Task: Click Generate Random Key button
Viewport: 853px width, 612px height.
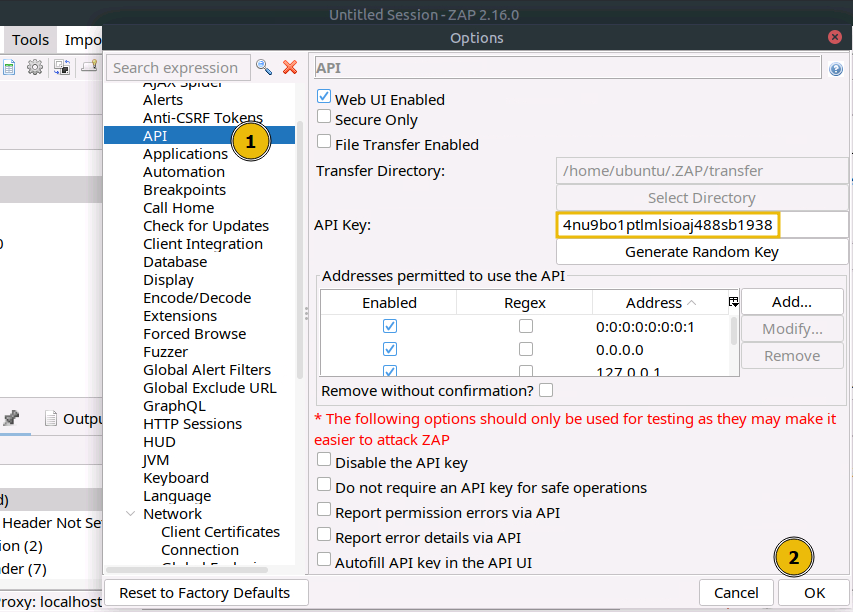Action: point(702,252)
